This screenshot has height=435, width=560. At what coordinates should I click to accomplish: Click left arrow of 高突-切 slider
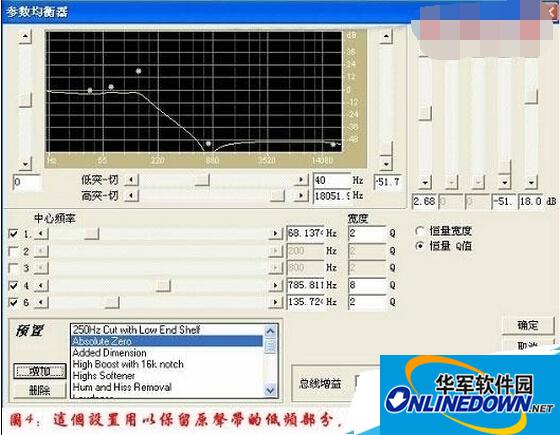point(131,196)
